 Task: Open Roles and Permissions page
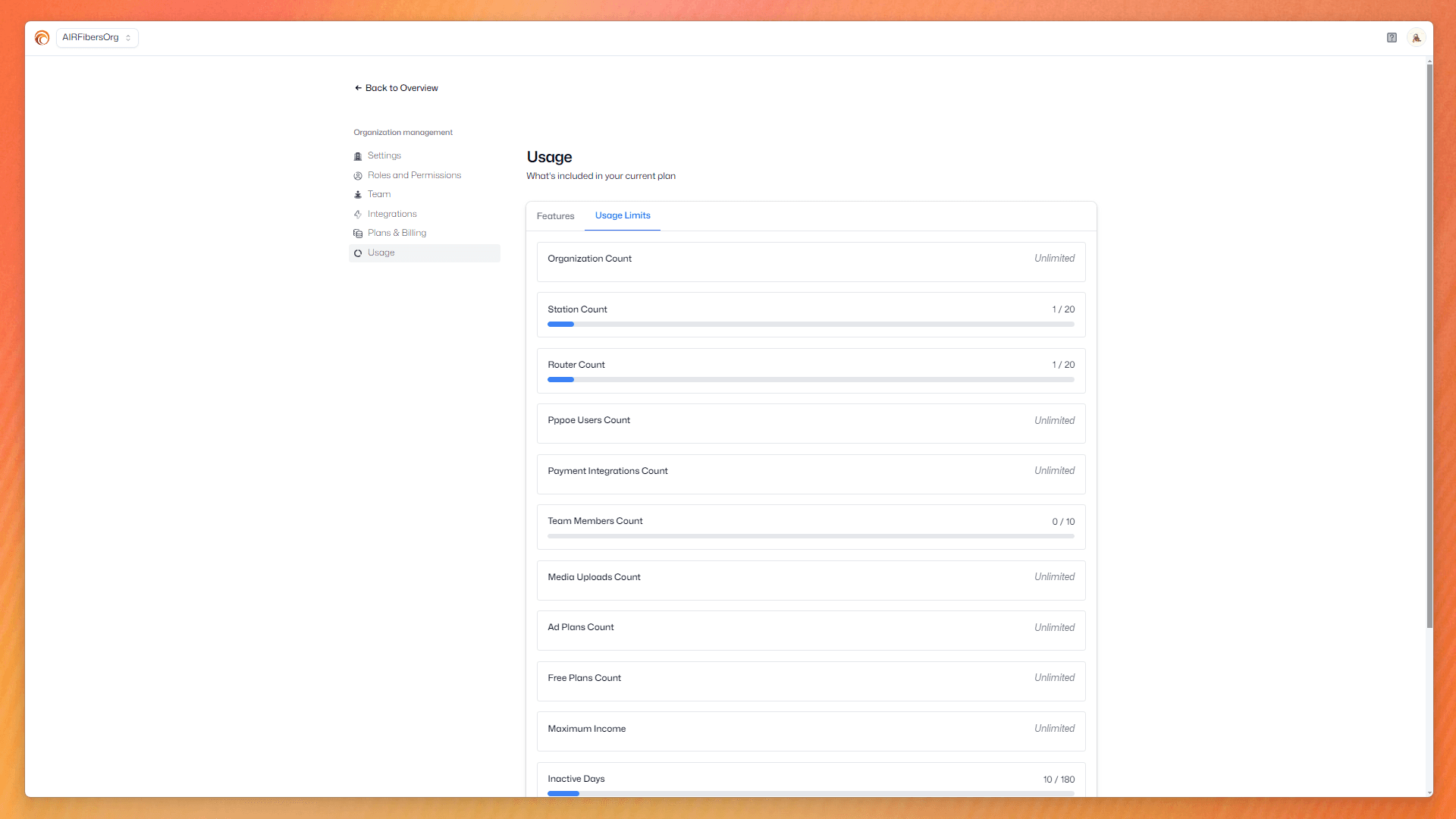(x=414, y=175)
